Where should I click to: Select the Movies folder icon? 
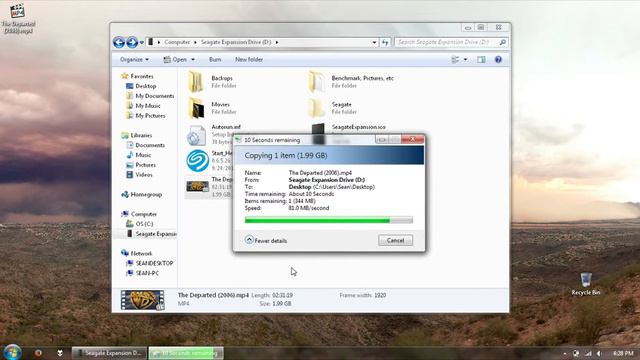(x=196, y=108)
